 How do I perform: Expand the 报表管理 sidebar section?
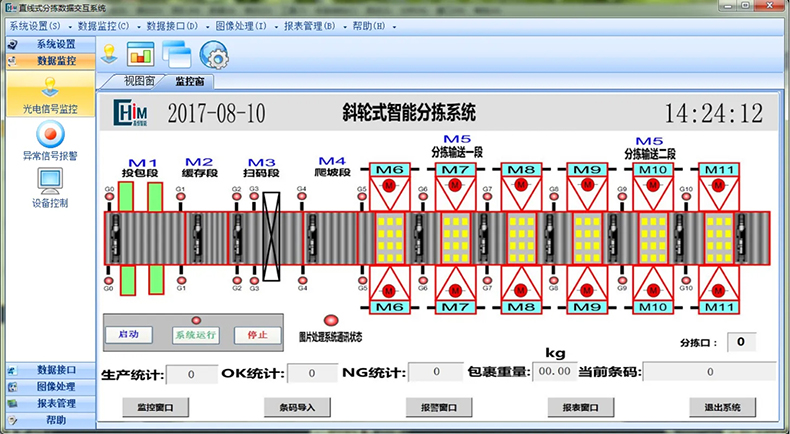tap(50, 403)
